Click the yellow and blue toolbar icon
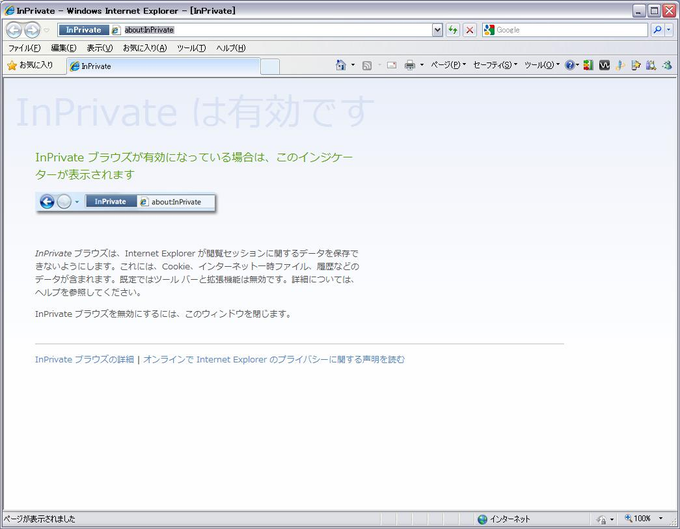Screen dimensions: 680x529 point(620,65)
